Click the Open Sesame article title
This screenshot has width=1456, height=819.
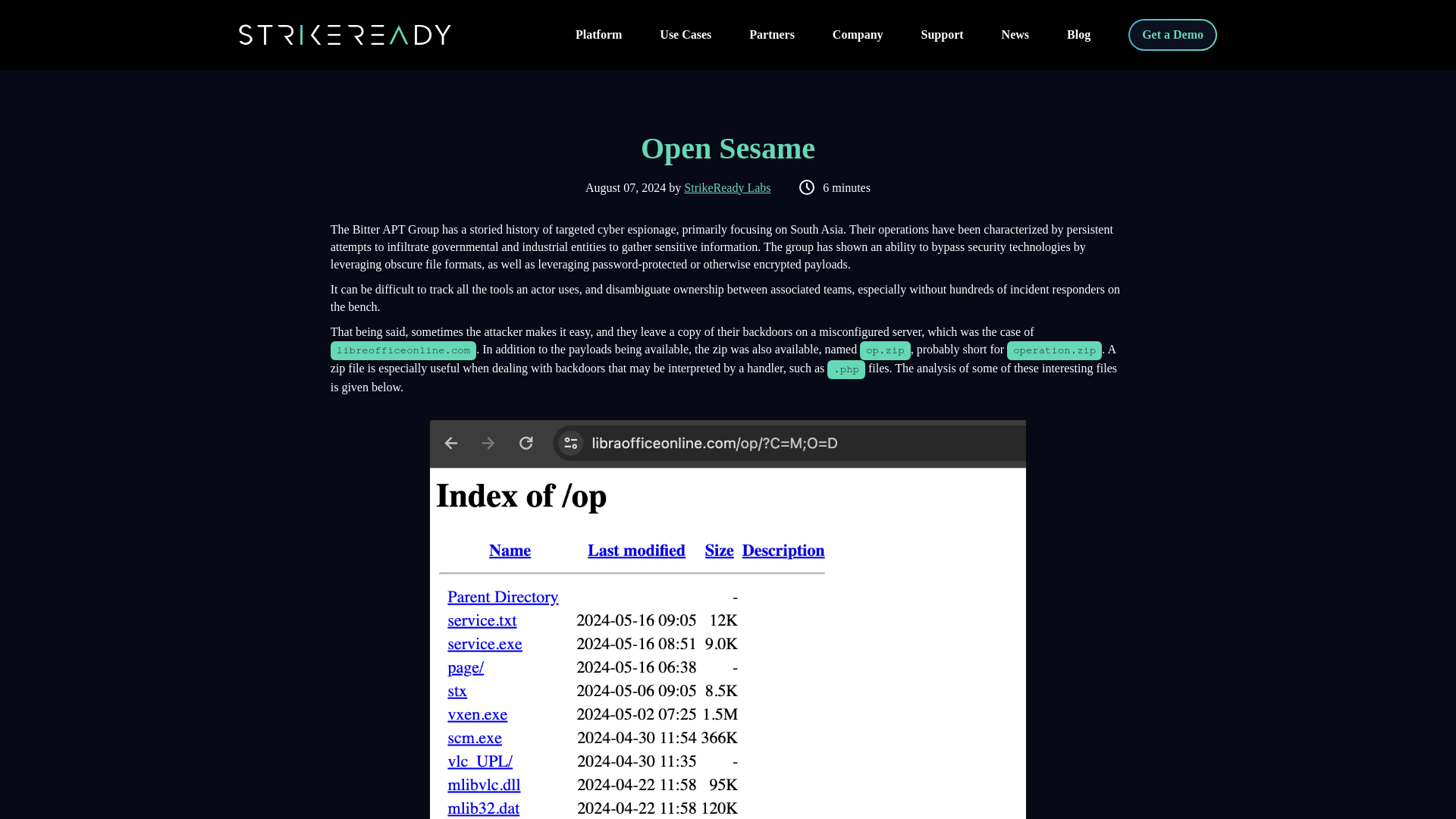click(x=728, y=149)
